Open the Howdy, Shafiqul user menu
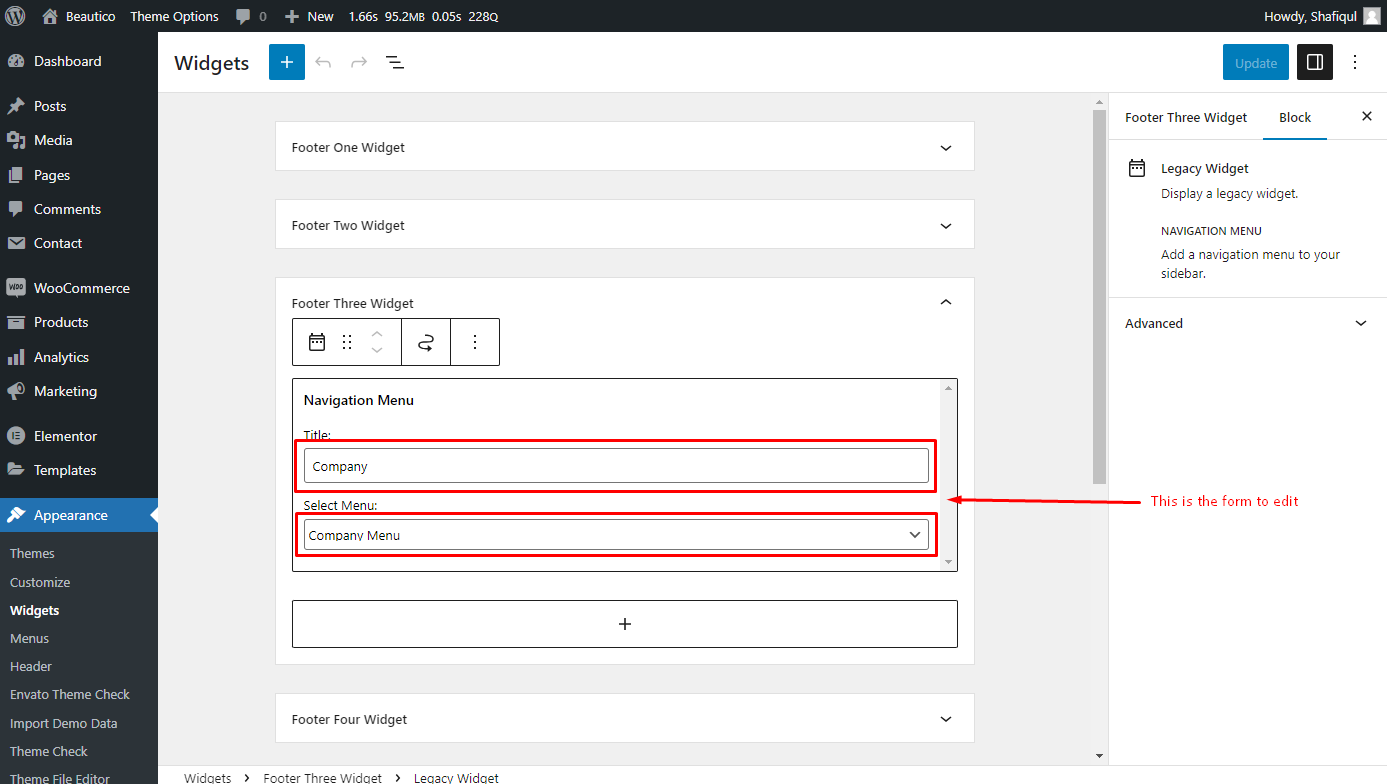 (x=1322, y=16)
